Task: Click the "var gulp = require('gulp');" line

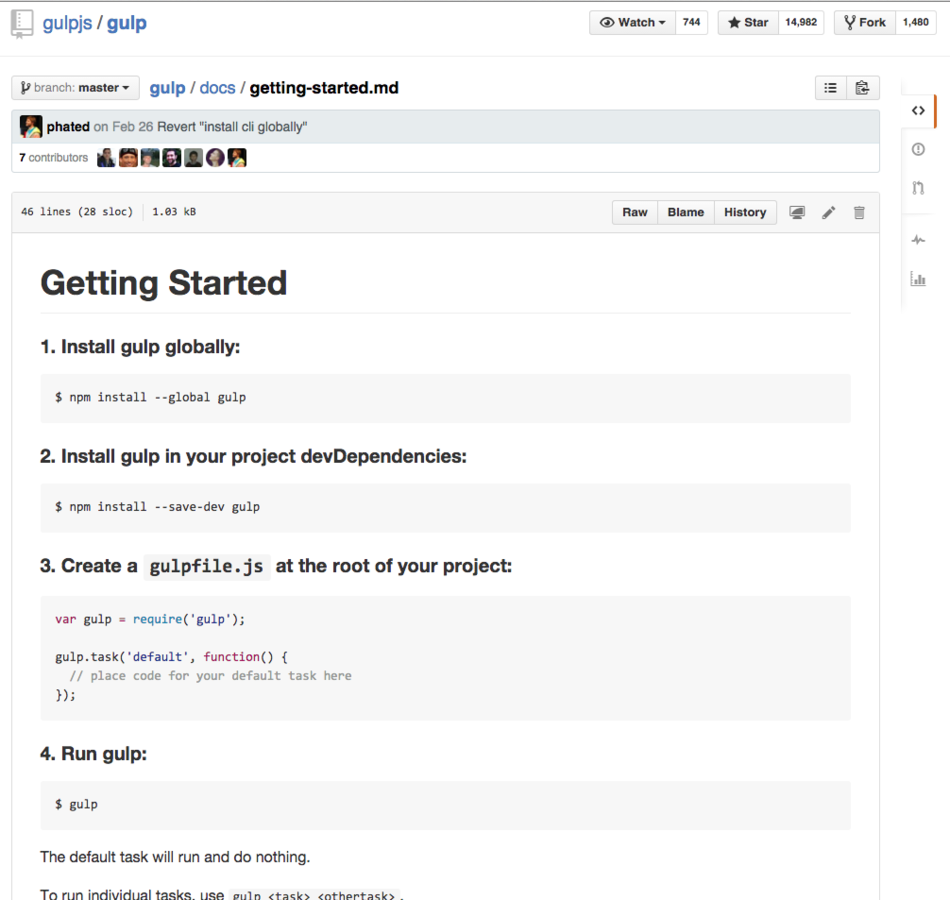Action: coord(150,619)
